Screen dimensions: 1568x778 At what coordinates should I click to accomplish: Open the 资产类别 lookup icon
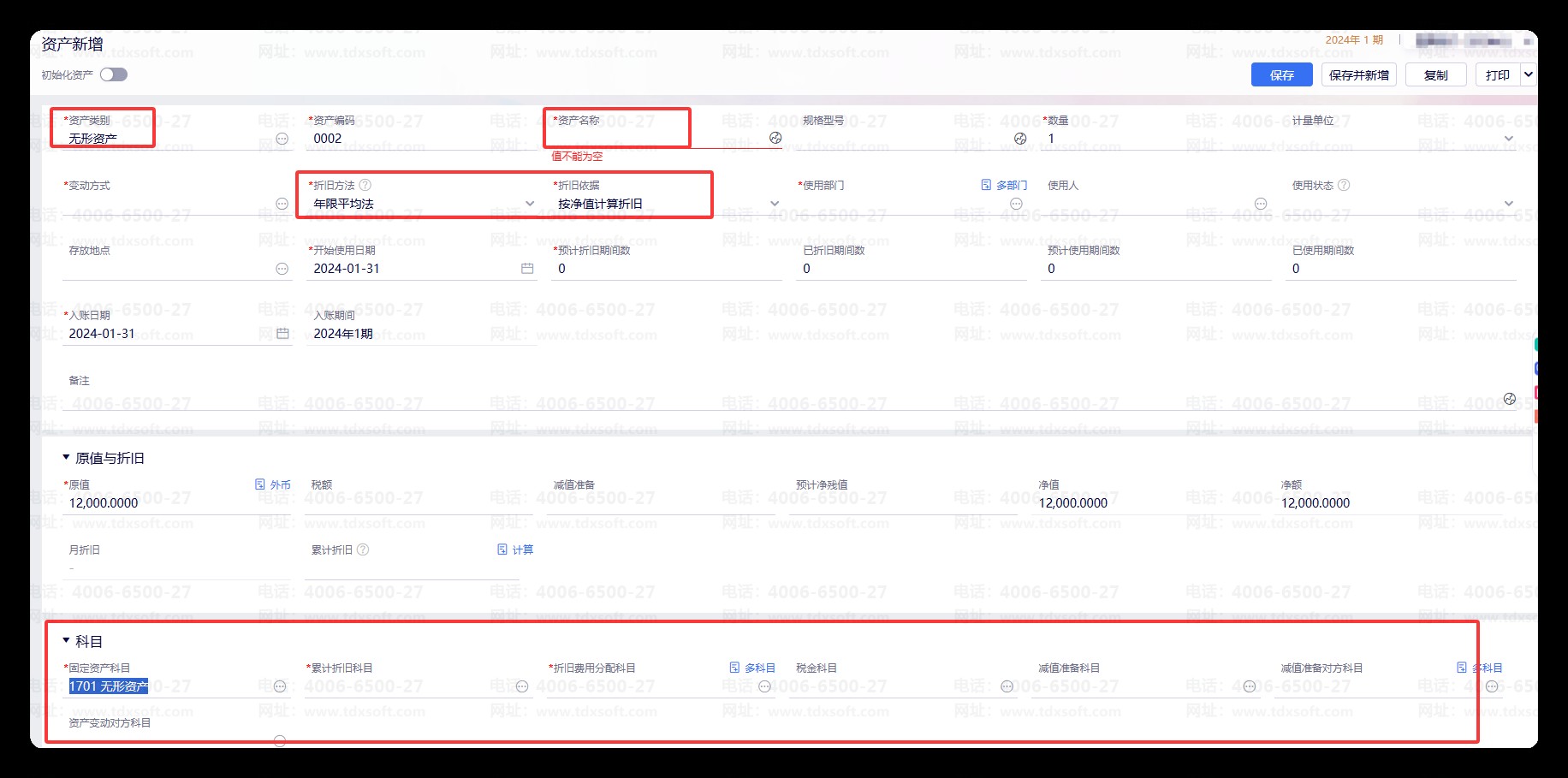[282, 139]
